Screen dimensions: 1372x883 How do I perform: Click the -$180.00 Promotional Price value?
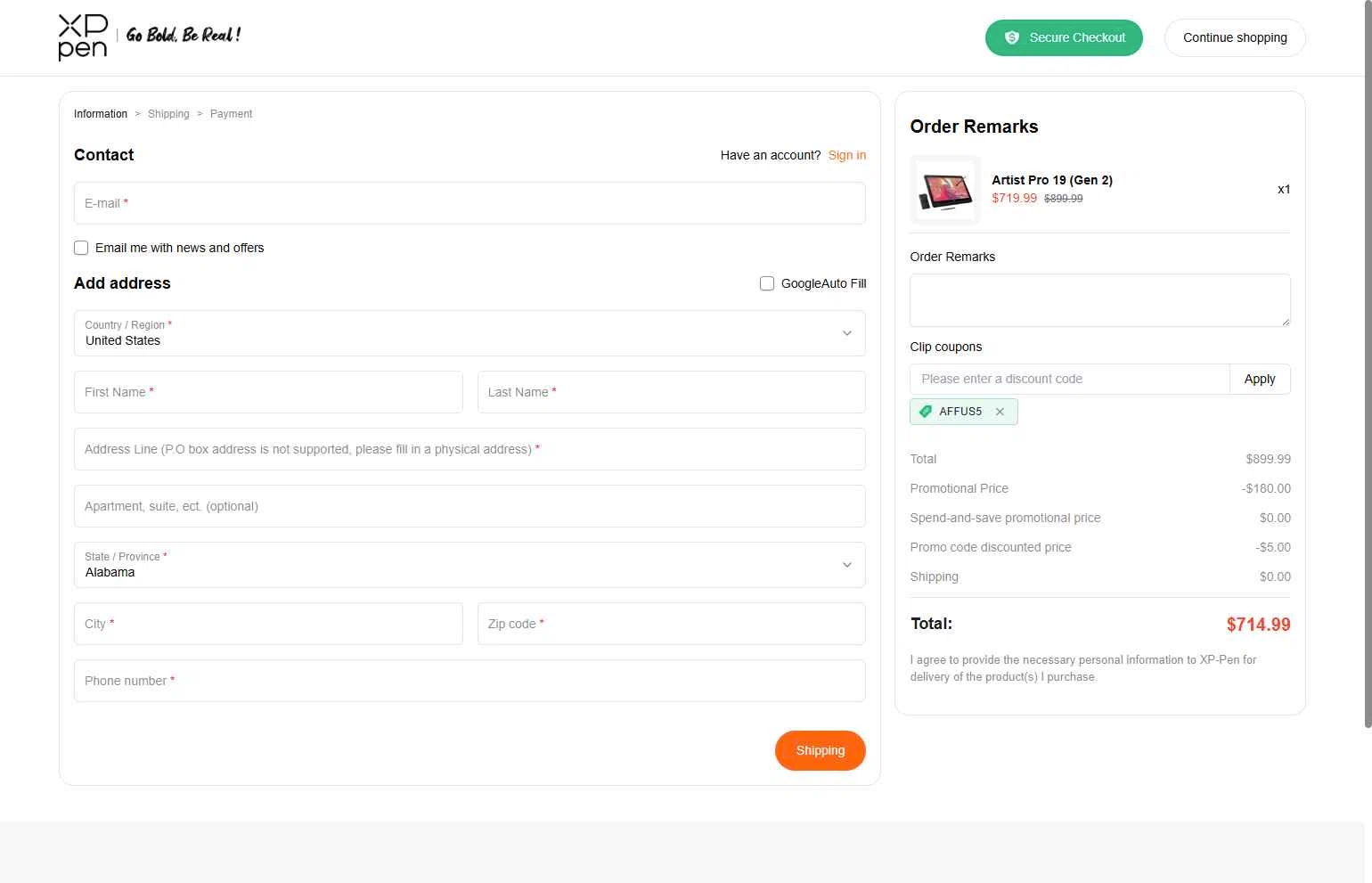coord(1266,488)
